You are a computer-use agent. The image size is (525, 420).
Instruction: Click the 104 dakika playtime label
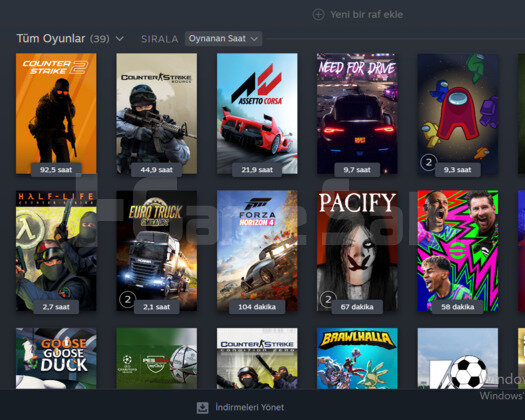tap(257, 307)
